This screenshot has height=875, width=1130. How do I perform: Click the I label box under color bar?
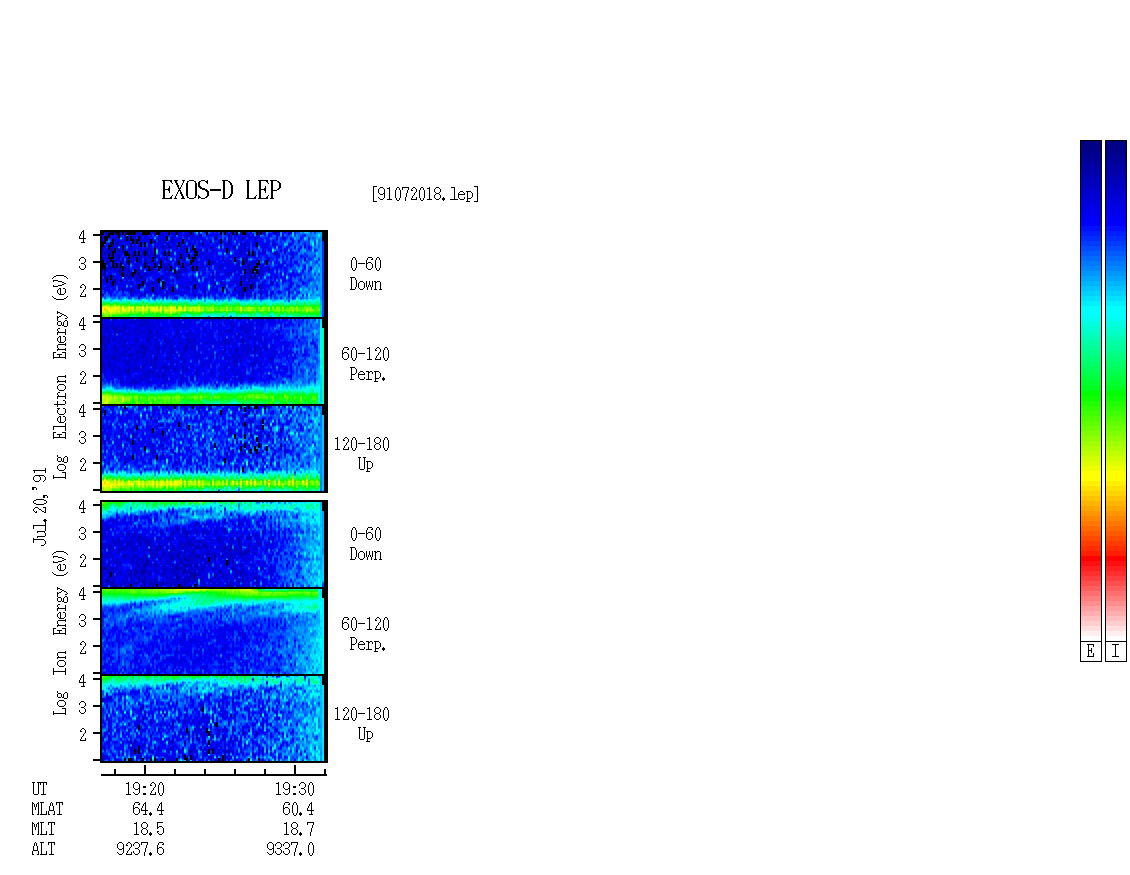[x=1116, y=652]
